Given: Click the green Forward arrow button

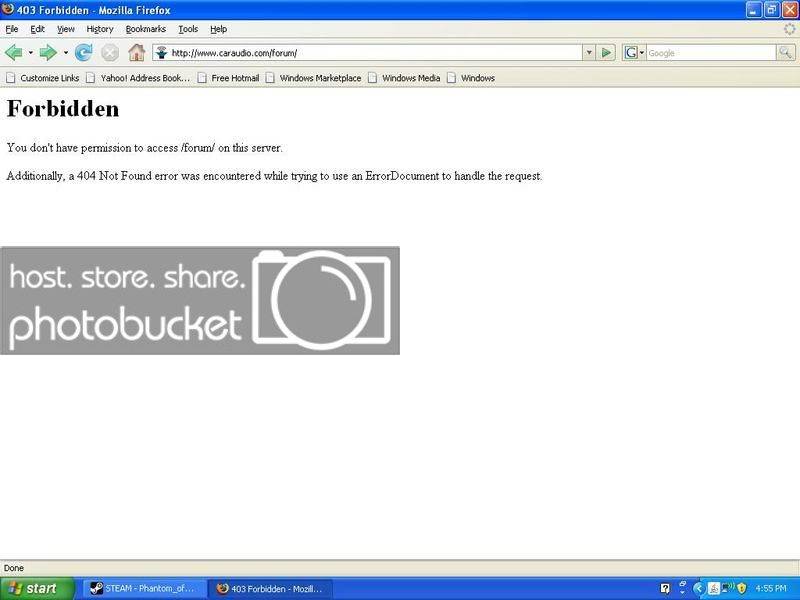Looking at the screenshot, I should pos(48,53).
